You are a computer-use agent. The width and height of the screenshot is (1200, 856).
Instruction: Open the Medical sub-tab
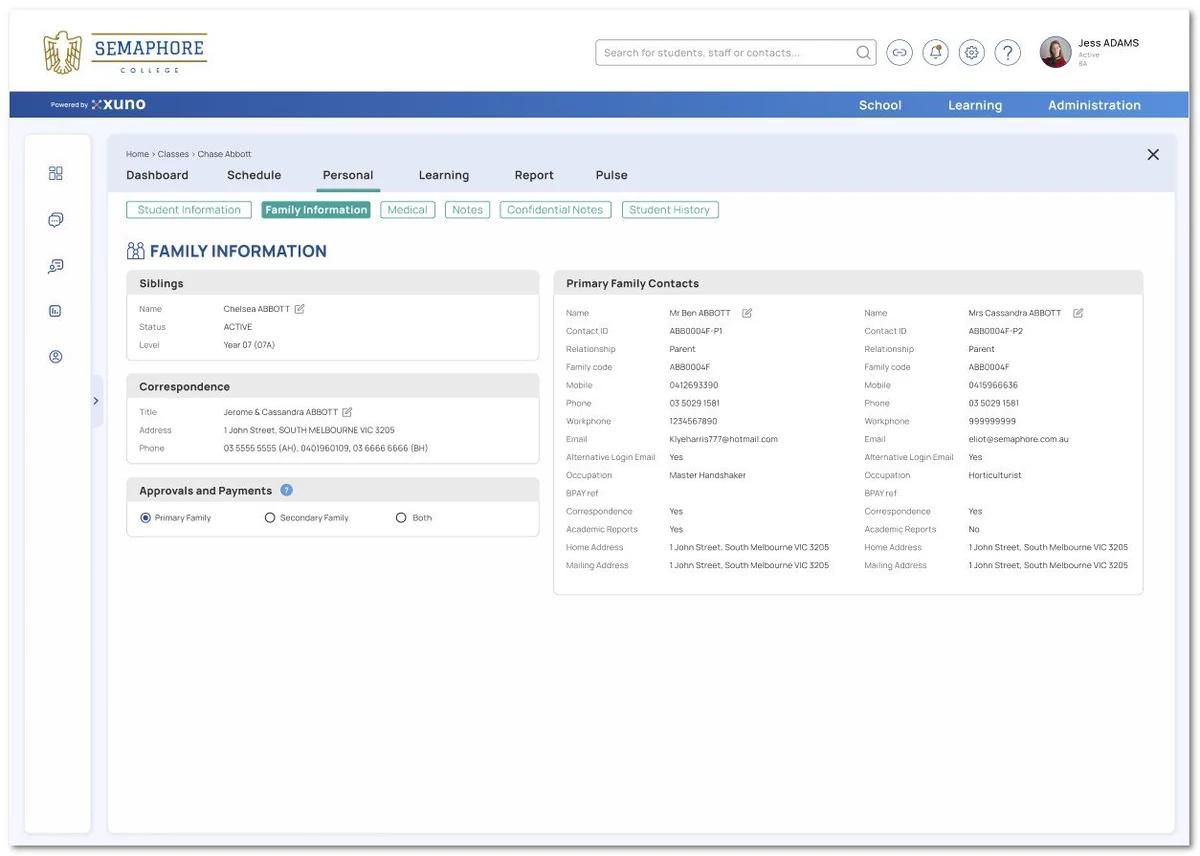[x=407, y=210]
